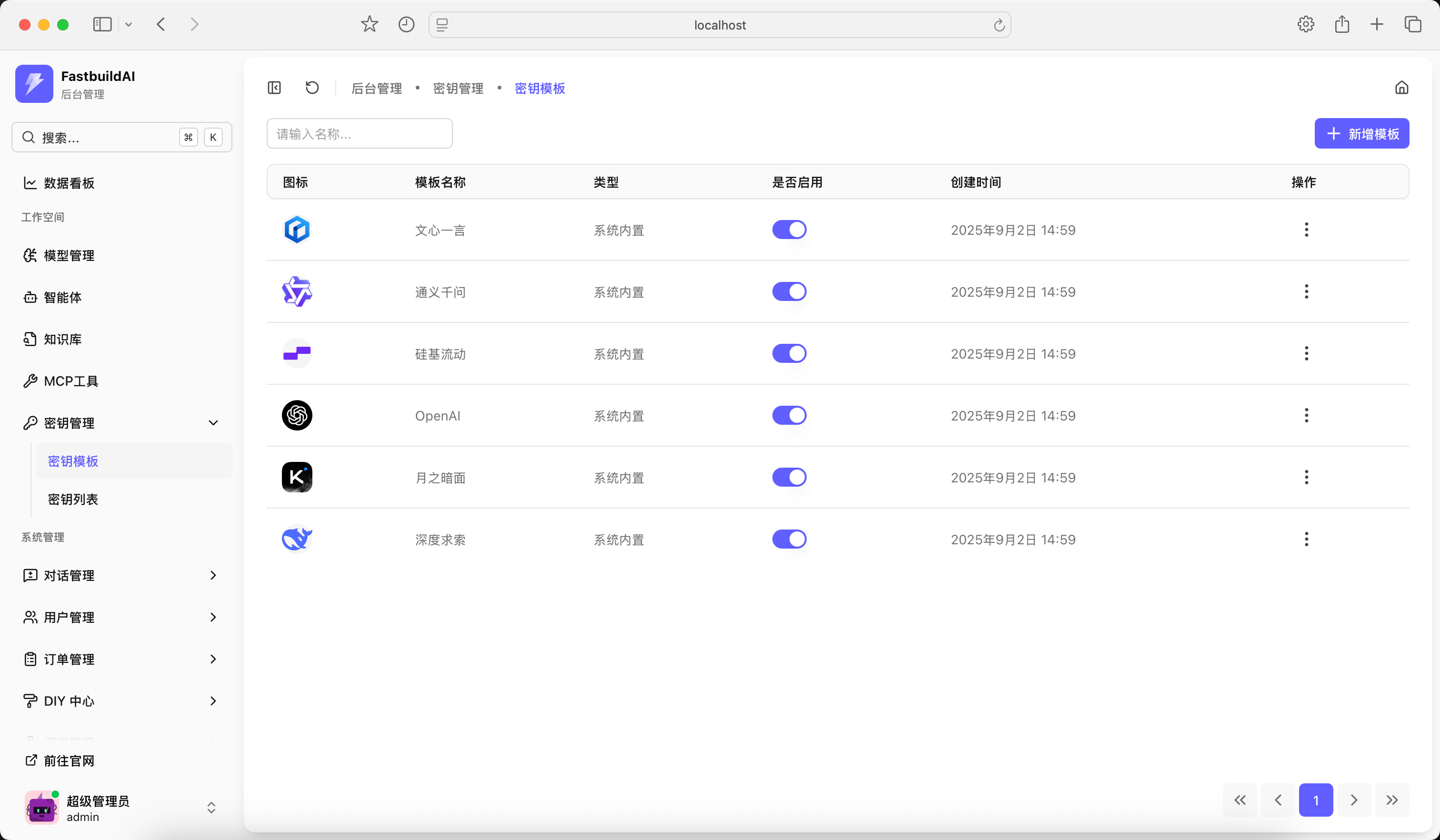Open the 密钥列表 menu item
The height and width of the screenshot is (840, 1440).
tap(73, 499)
